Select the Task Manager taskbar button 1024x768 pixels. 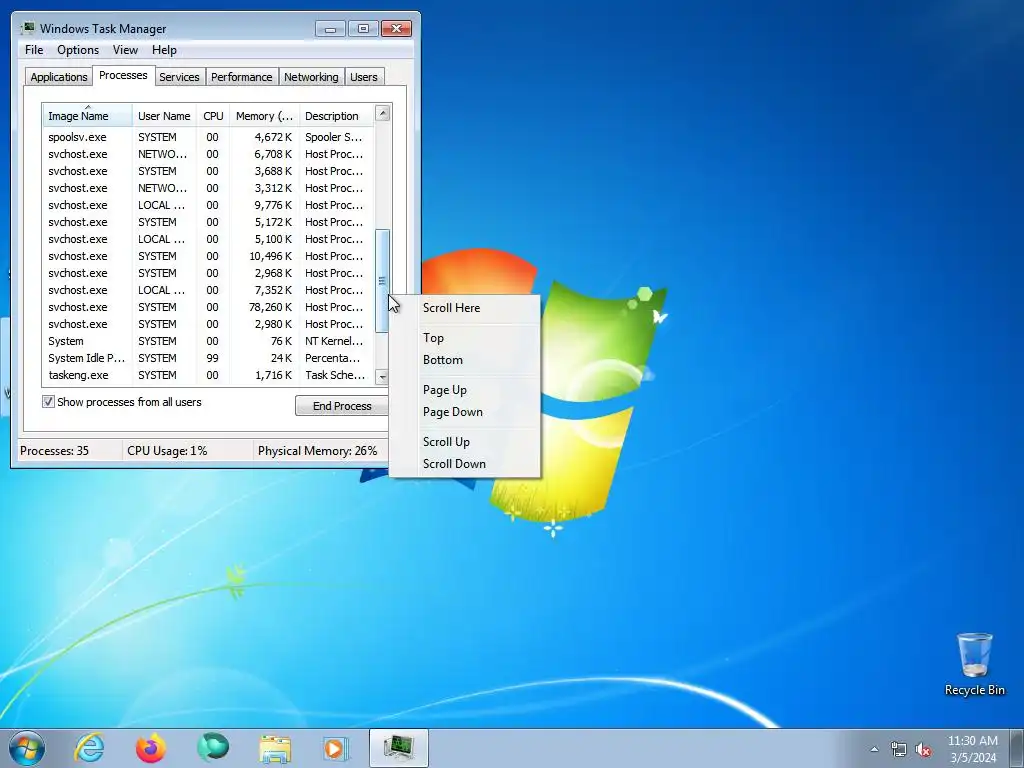[399, 748]
